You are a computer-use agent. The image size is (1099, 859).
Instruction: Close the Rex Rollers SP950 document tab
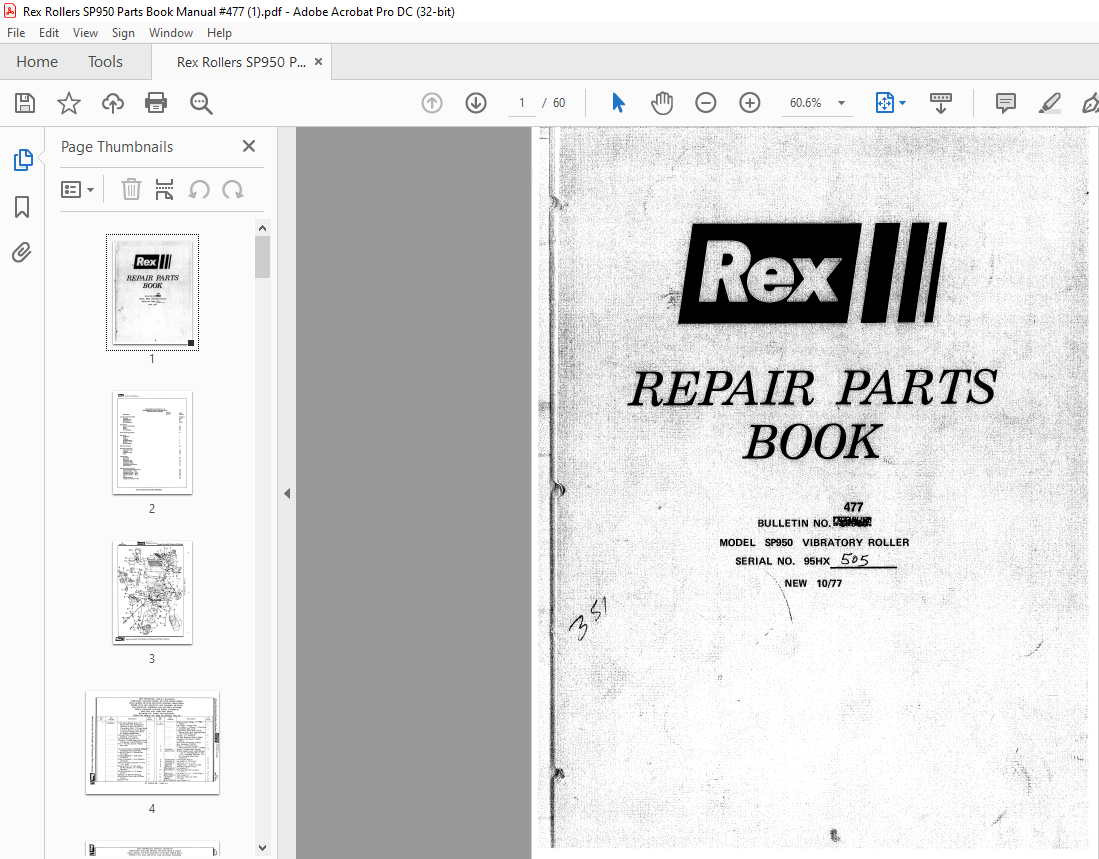[x=318, y=62]
